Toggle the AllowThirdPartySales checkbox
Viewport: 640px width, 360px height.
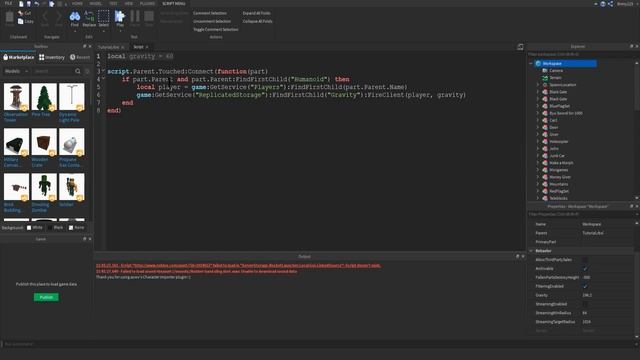(x=585, y=260)
